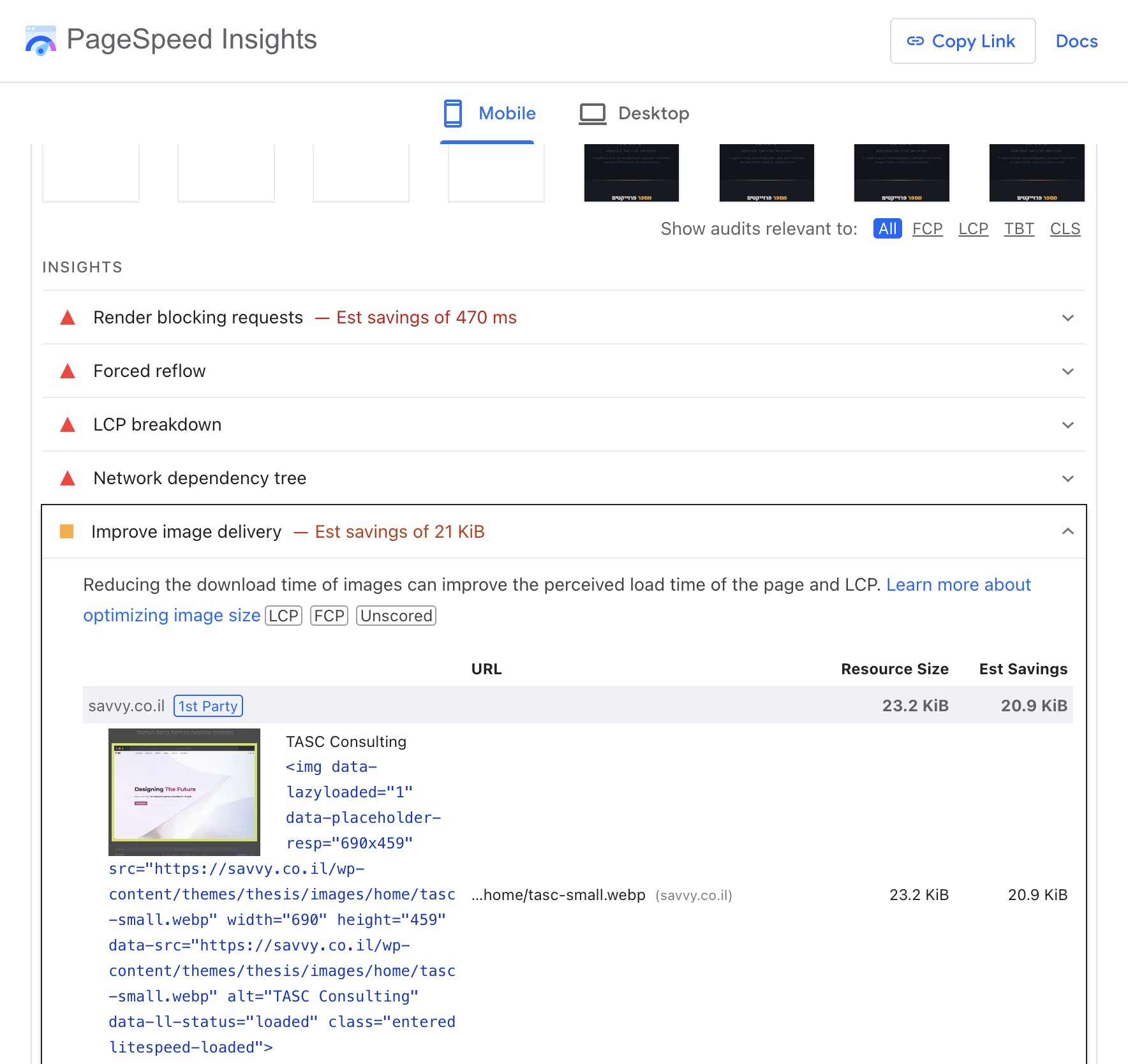Switch to the Desktop tab
1128x1064 pixels.
(x=634, y=114)
